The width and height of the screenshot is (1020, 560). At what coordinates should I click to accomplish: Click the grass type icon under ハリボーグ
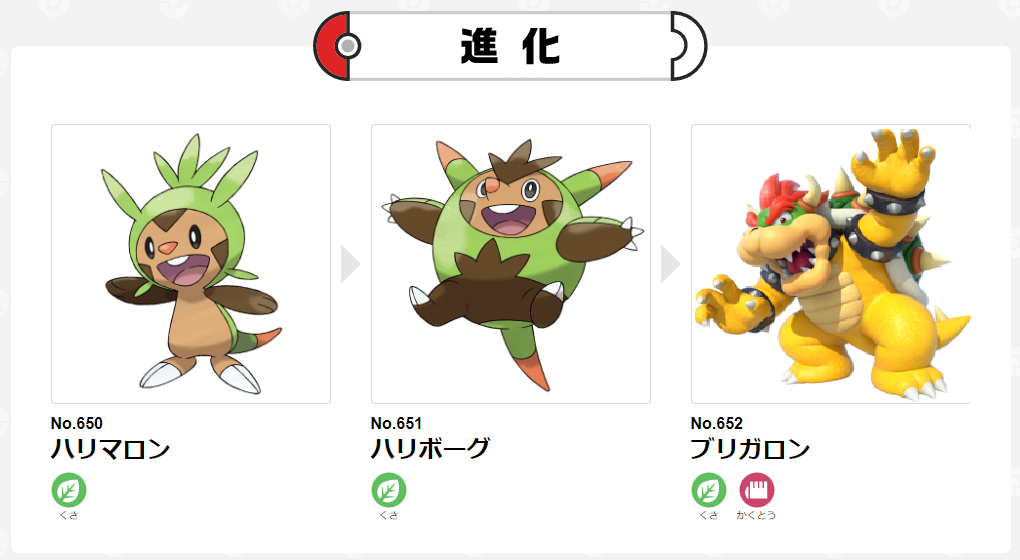coord(389,490)
